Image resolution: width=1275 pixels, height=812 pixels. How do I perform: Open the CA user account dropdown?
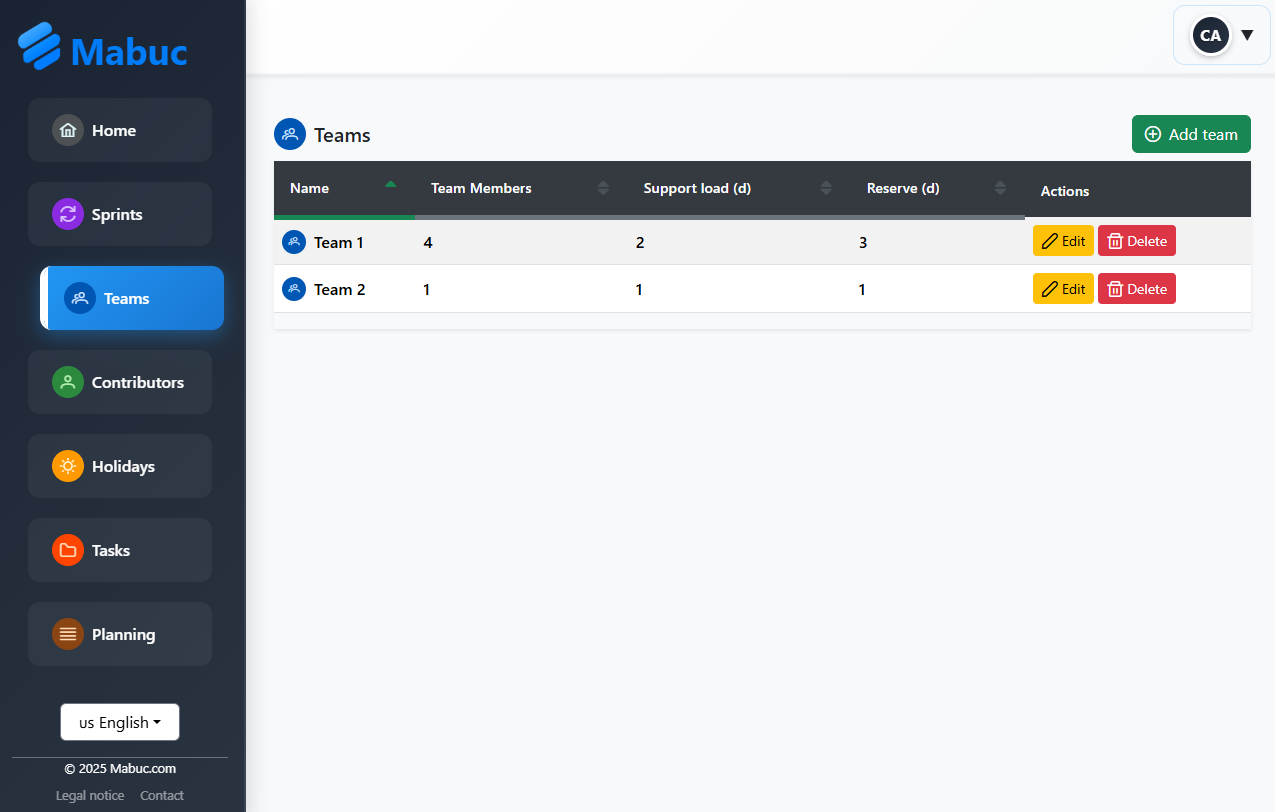click(x=1221, y=35)
